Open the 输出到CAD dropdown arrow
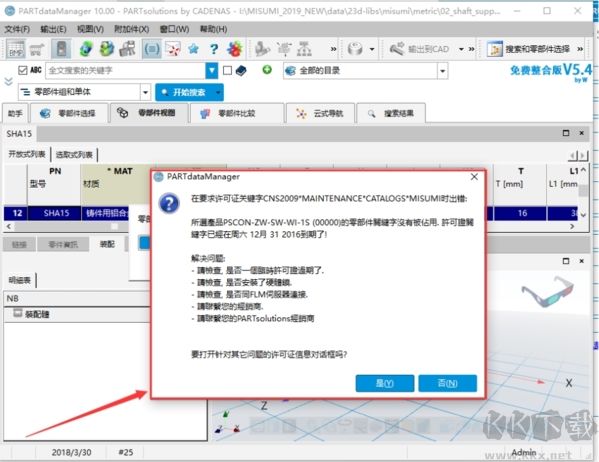This screenshot has height=462, width=599. tap(461, 49)
